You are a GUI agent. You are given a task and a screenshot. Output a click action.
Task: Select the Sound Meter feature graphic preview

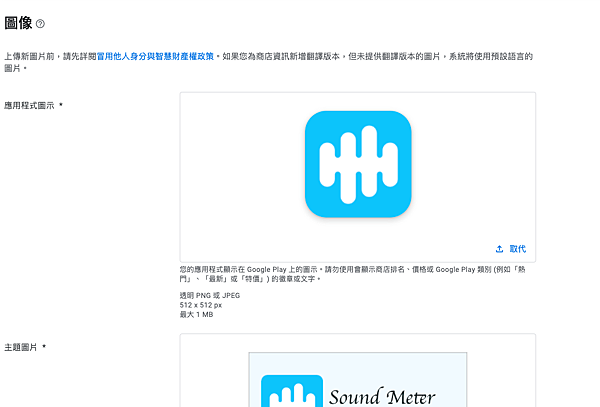tap(358, 380)
